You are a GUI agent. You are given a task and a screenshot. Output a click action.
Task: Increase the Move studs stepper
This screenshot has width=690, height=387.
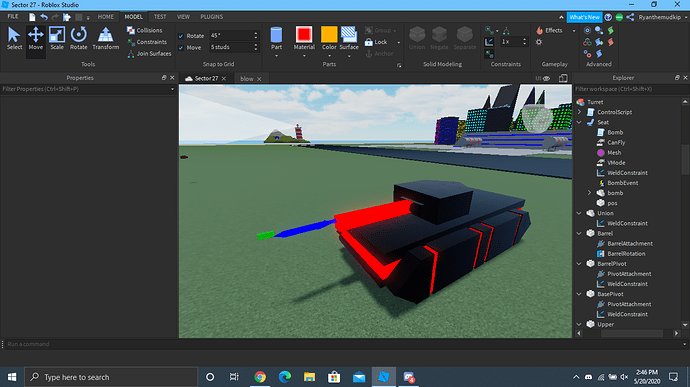[x=256, y=45]
